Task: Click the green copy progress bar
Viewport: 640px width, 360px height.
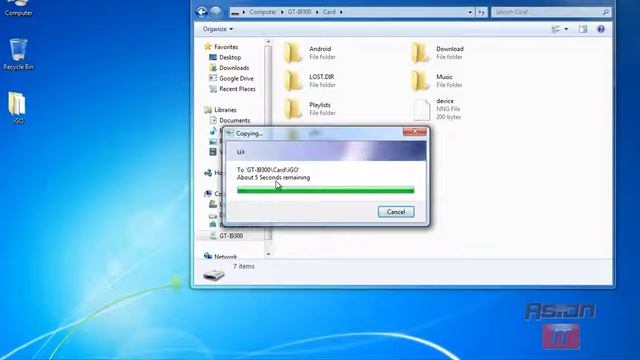Action: click(x=325, y=190)
